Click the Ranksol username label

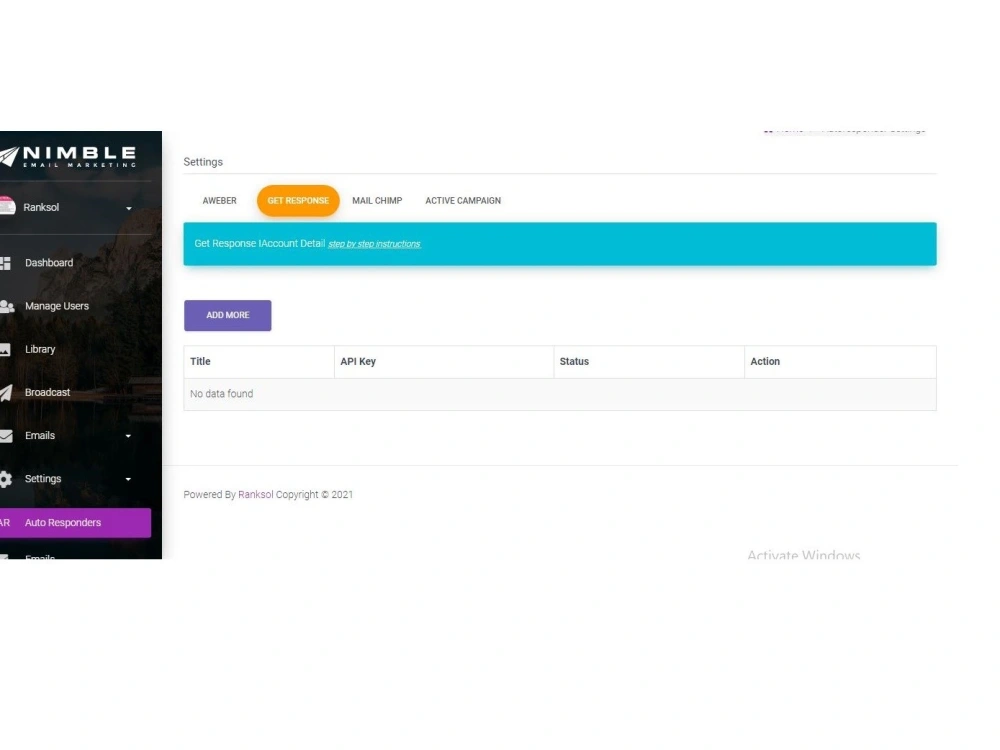pos(41,207)
